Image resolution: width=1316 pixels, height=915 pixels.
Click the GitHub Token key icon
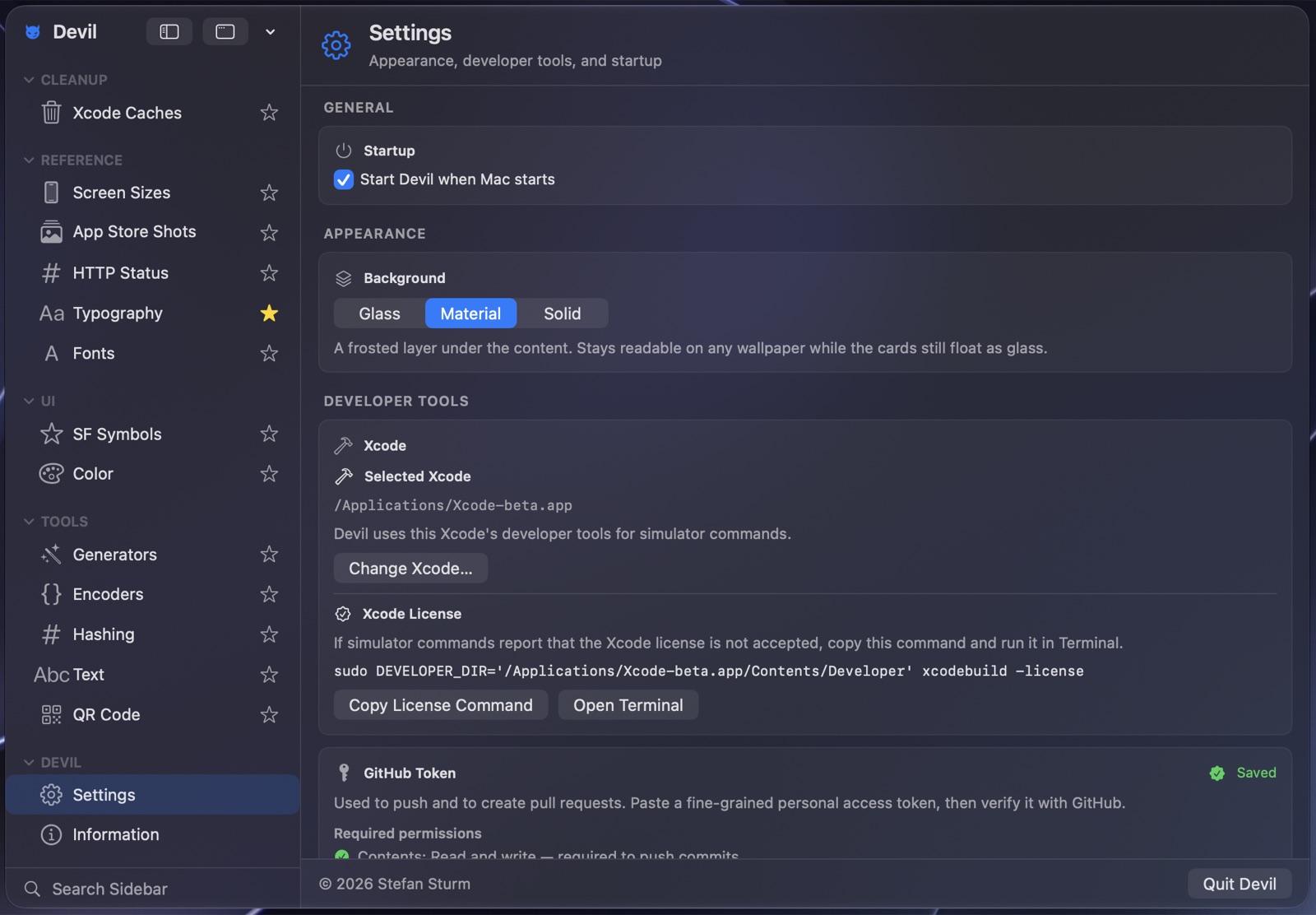pos(344,773)
